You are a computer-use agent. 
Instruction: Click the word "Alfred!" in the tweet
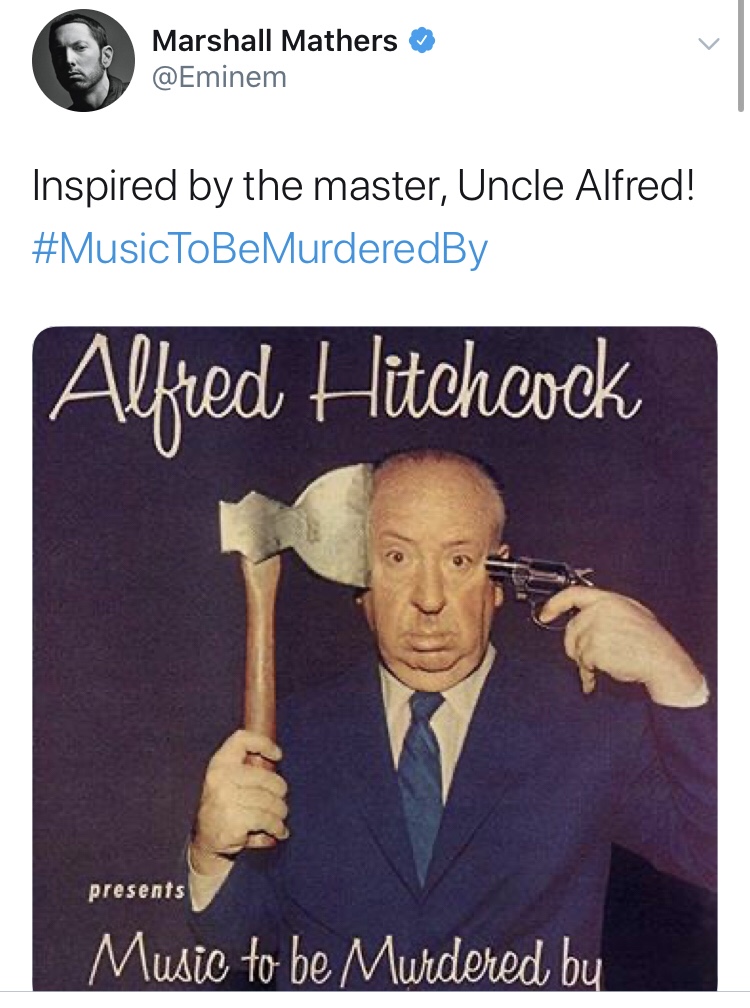[x=634, y=185]
